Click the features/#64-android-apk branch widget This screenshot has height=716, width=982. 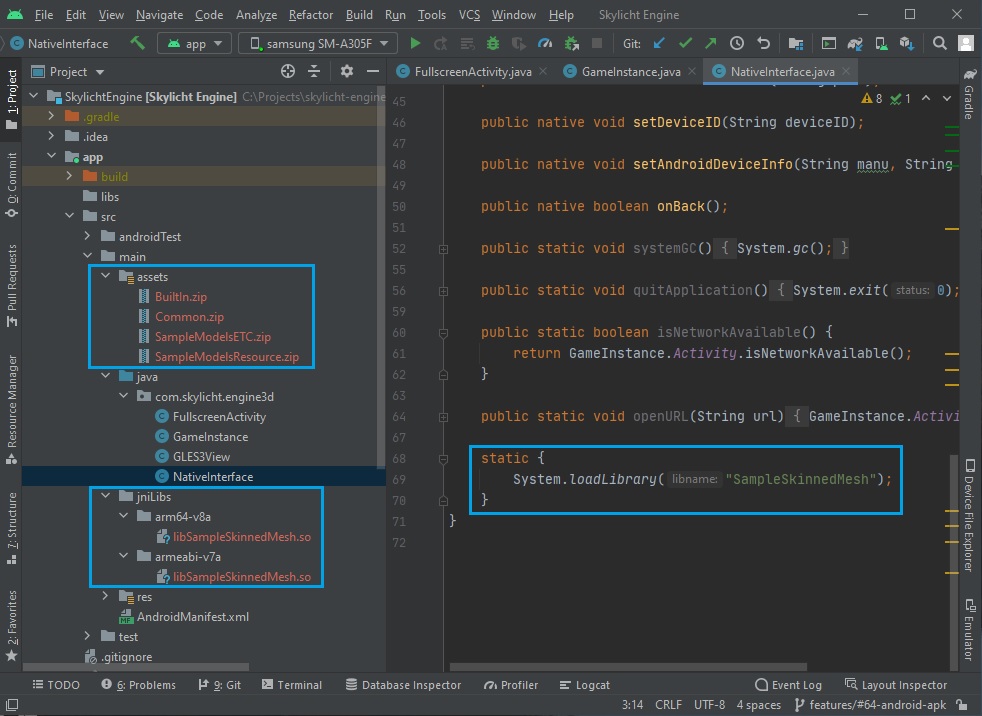(871, 705)
